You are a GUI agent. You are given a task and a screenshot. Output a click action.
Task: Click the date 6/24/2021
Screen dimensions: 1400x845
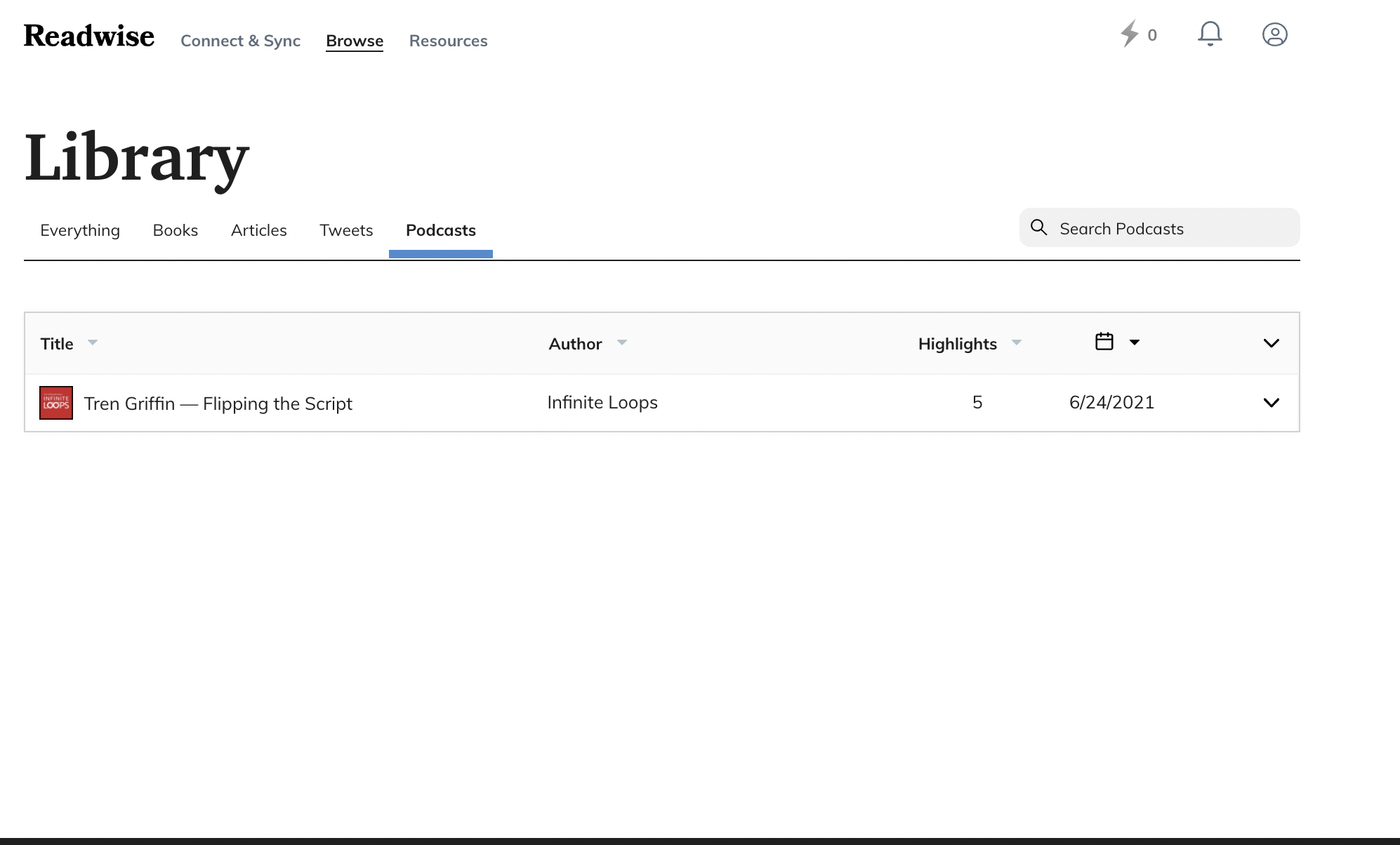coord(1111,402)
